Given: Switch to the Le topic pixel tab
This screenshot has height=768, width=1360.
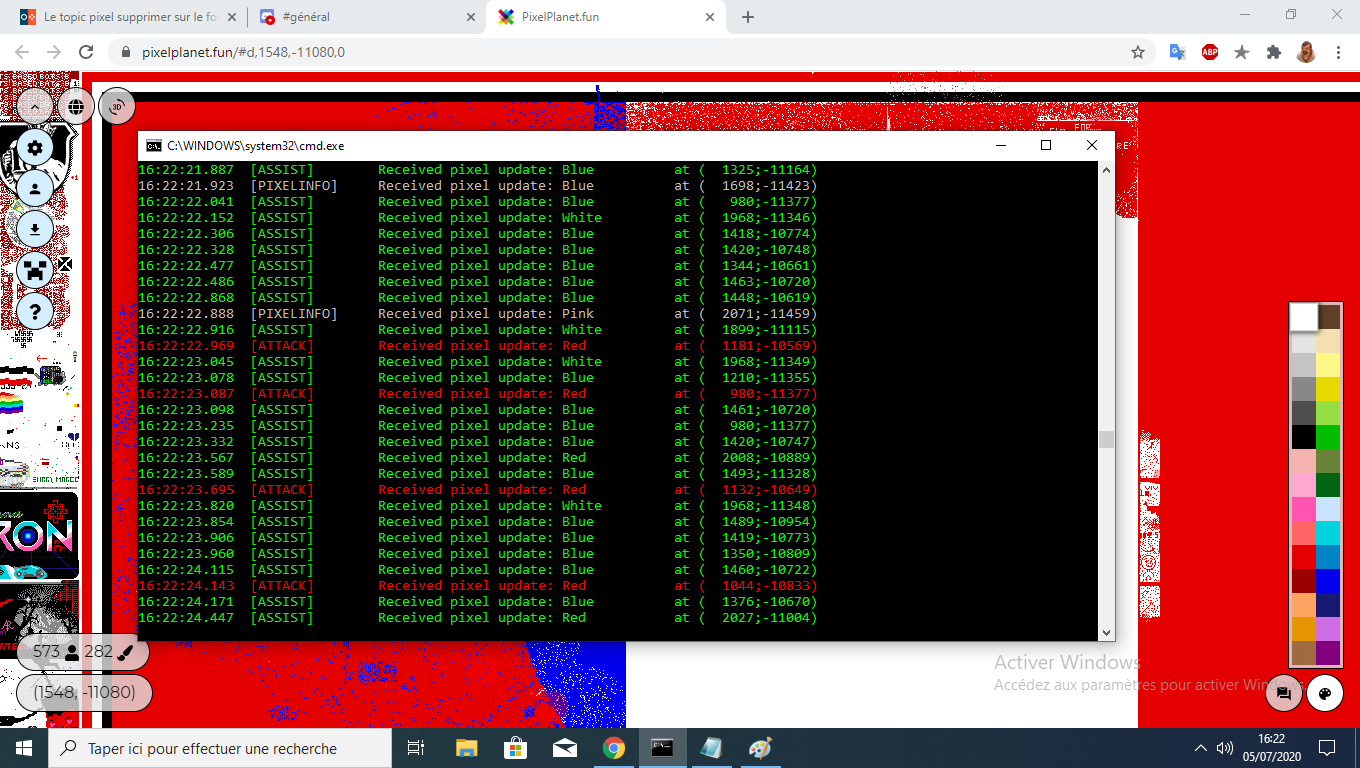Looking at the screenshot, I should 120,17.
